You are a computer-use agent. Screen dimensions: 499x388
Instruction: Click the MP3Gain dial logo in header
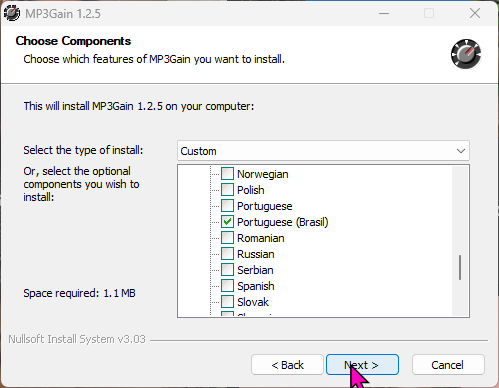coord(466,54)
